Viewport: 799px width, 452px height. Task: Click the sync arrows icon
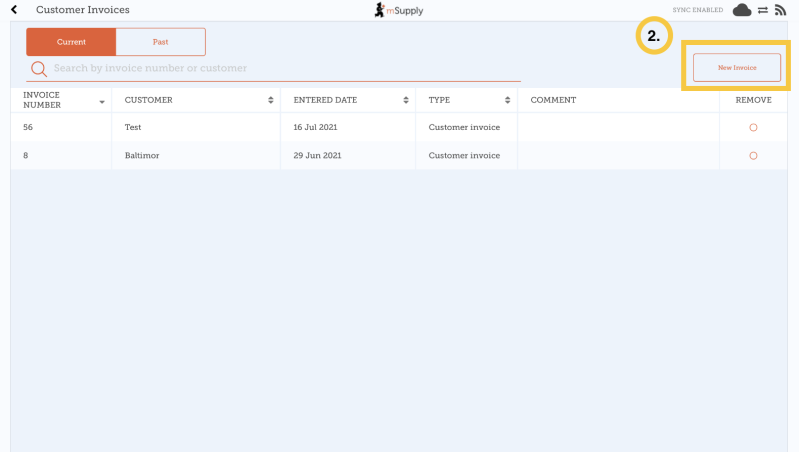tap(762, 10)
